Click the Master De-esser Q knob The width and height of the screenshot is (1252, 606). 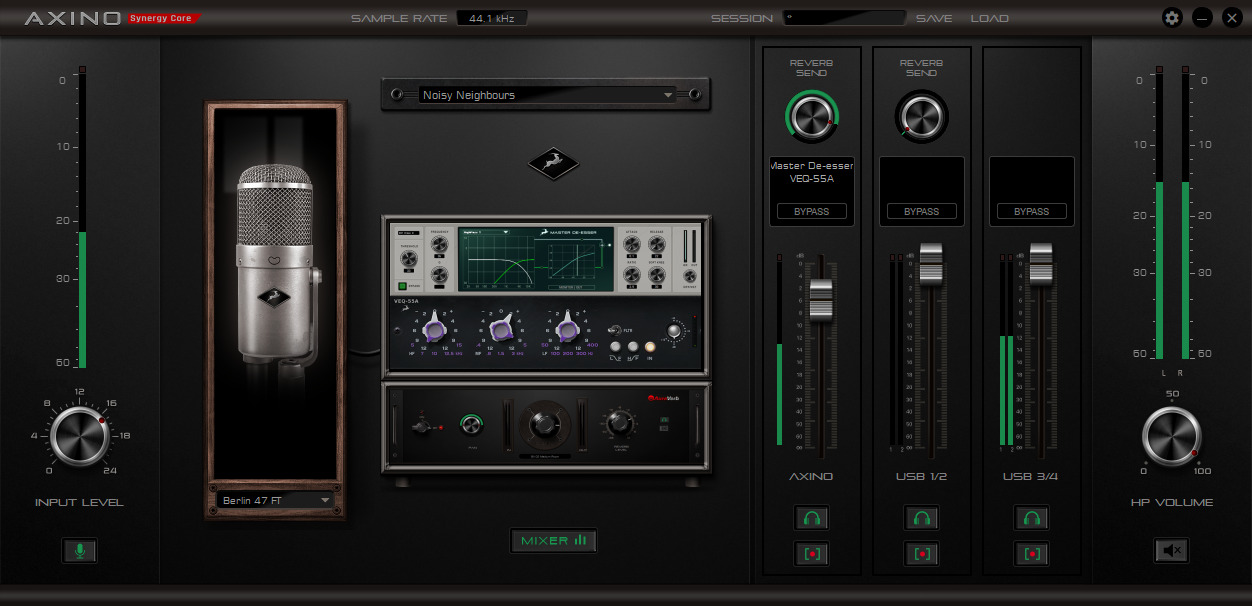coord(440,274)
